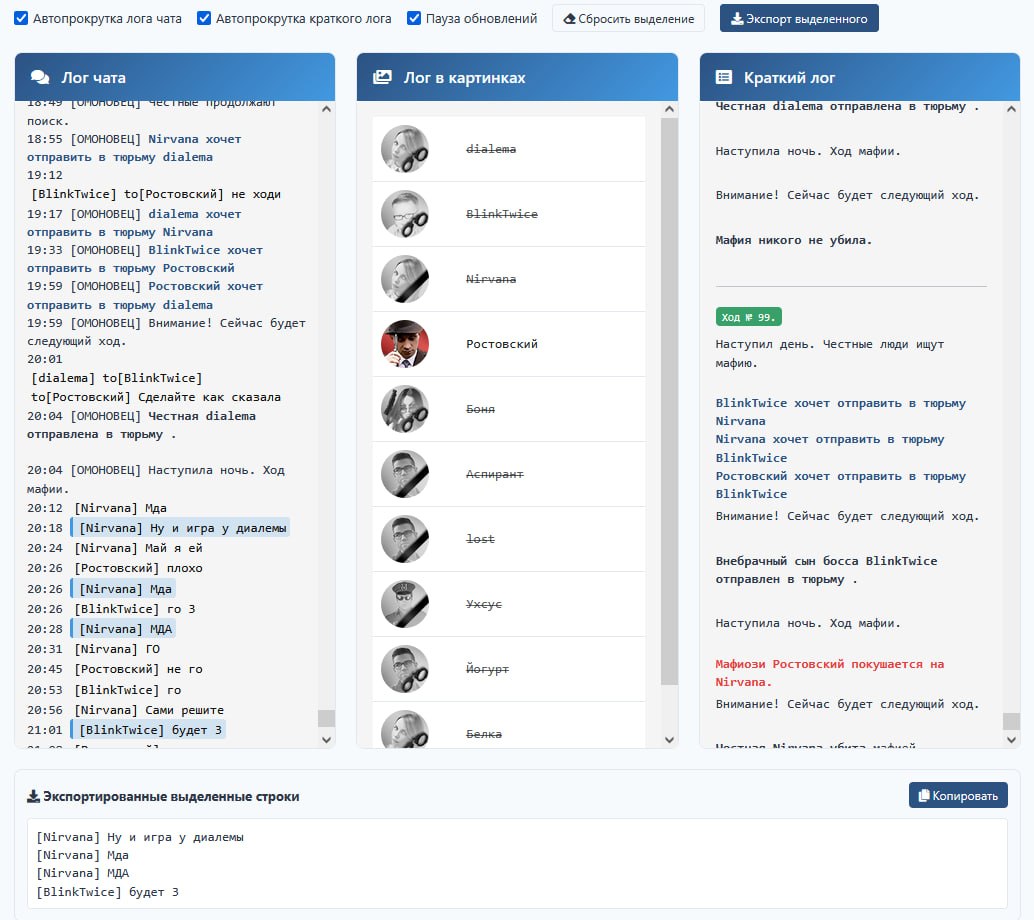Click Ростовский's color avatar

(x=405, y=344)
